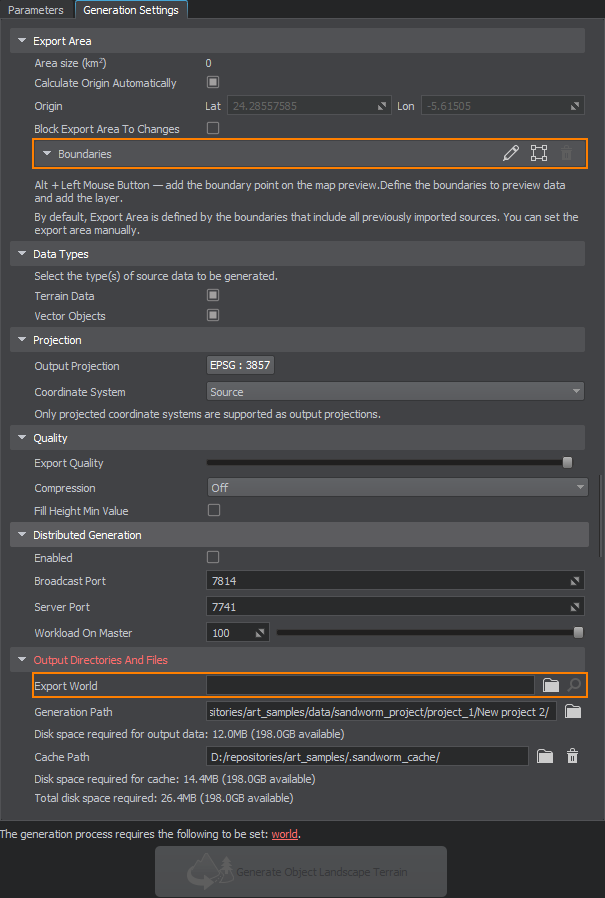The height and width of the screenshot is (898, 605).
Task: Browse folder for Generation Path
Action: click(572, 712)
